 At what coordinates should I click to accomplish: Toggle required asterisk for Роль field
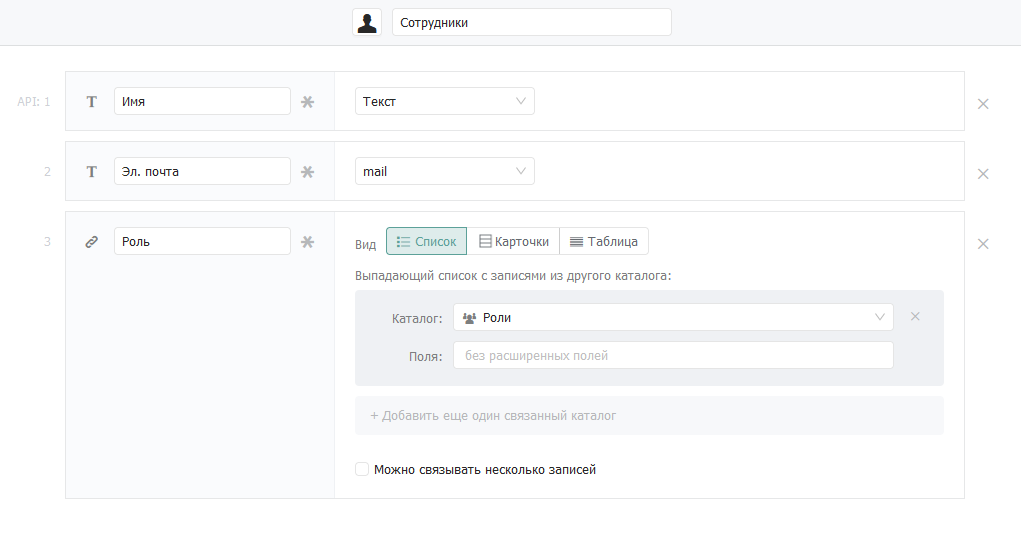[307, 241]
